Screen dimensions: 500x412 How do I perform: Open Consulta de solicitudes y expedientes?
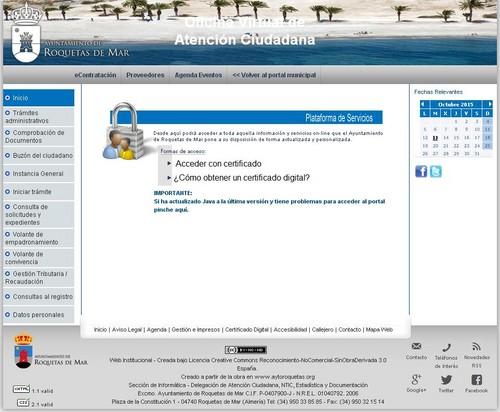[39, 214]
